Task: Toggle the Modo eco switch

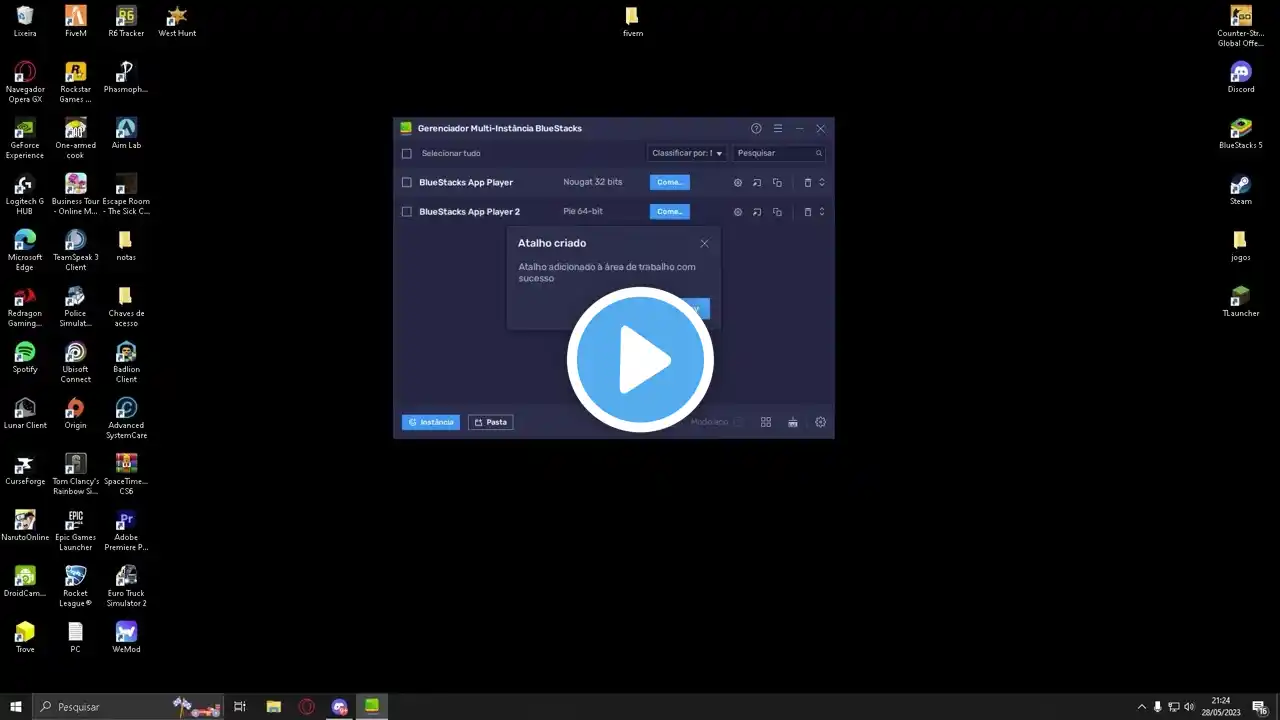Action: 738,422
